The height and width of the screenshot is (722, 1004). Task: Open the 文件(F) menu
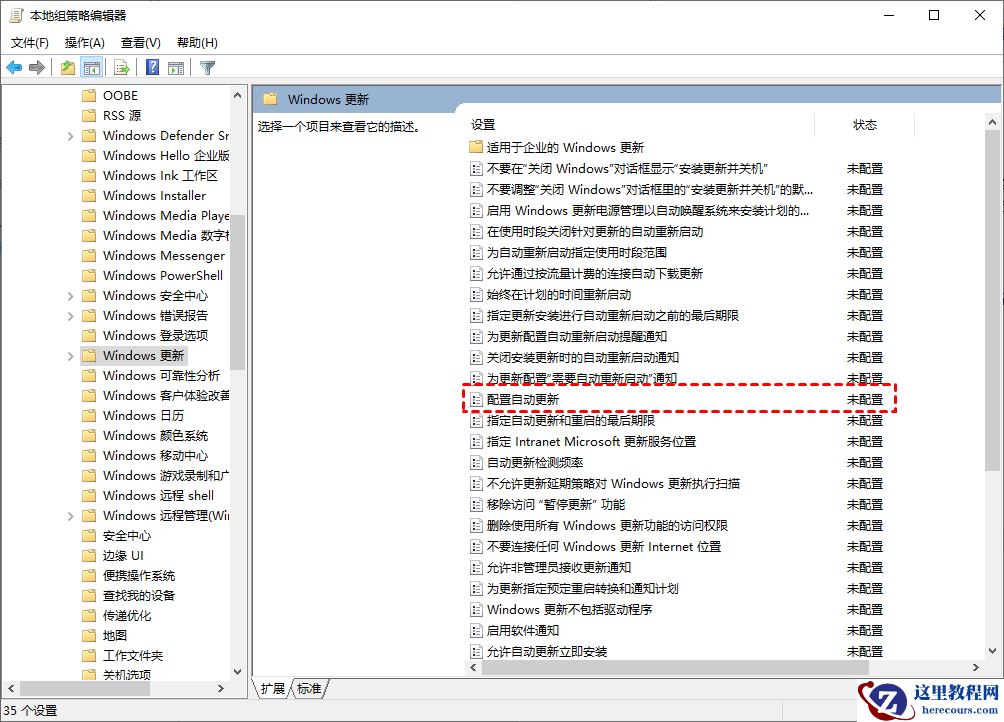[x=29, y=42]
